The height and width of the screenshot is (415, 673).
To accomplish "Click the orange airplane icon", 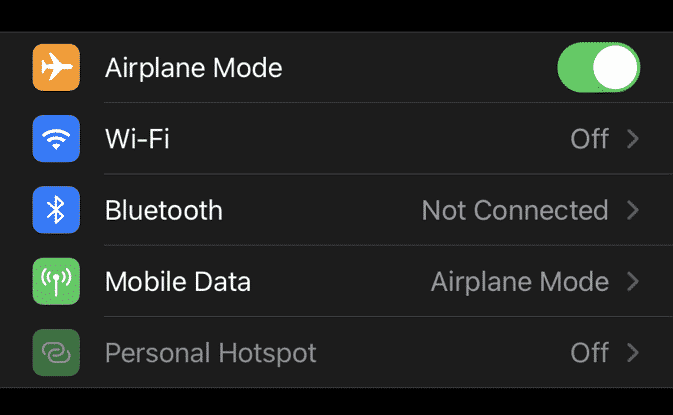I will [x=56, y=67].
